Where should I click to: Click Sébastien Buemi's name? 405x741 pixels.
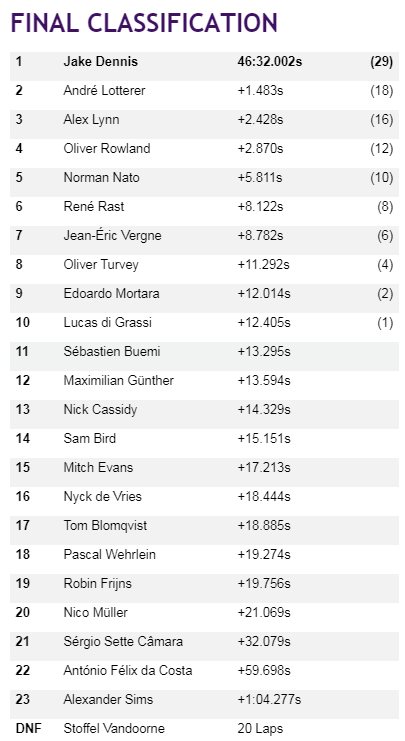(112, 352)
